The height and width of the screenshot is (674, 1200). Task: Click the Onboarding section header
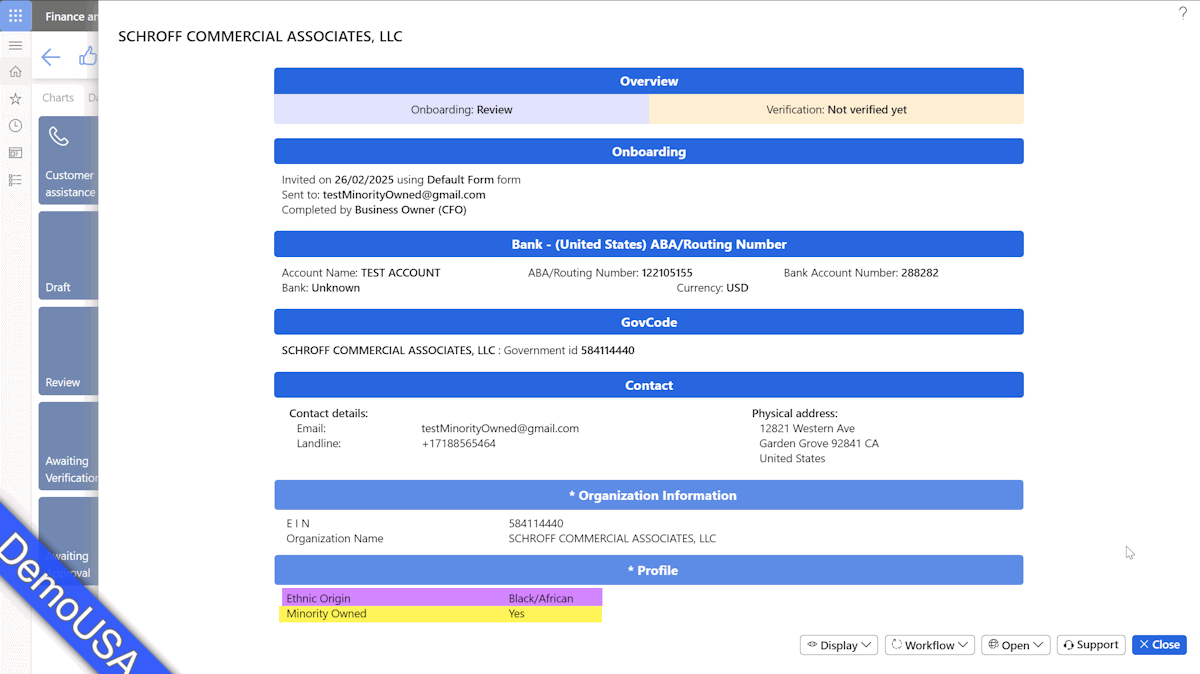[x=649, y=152]
